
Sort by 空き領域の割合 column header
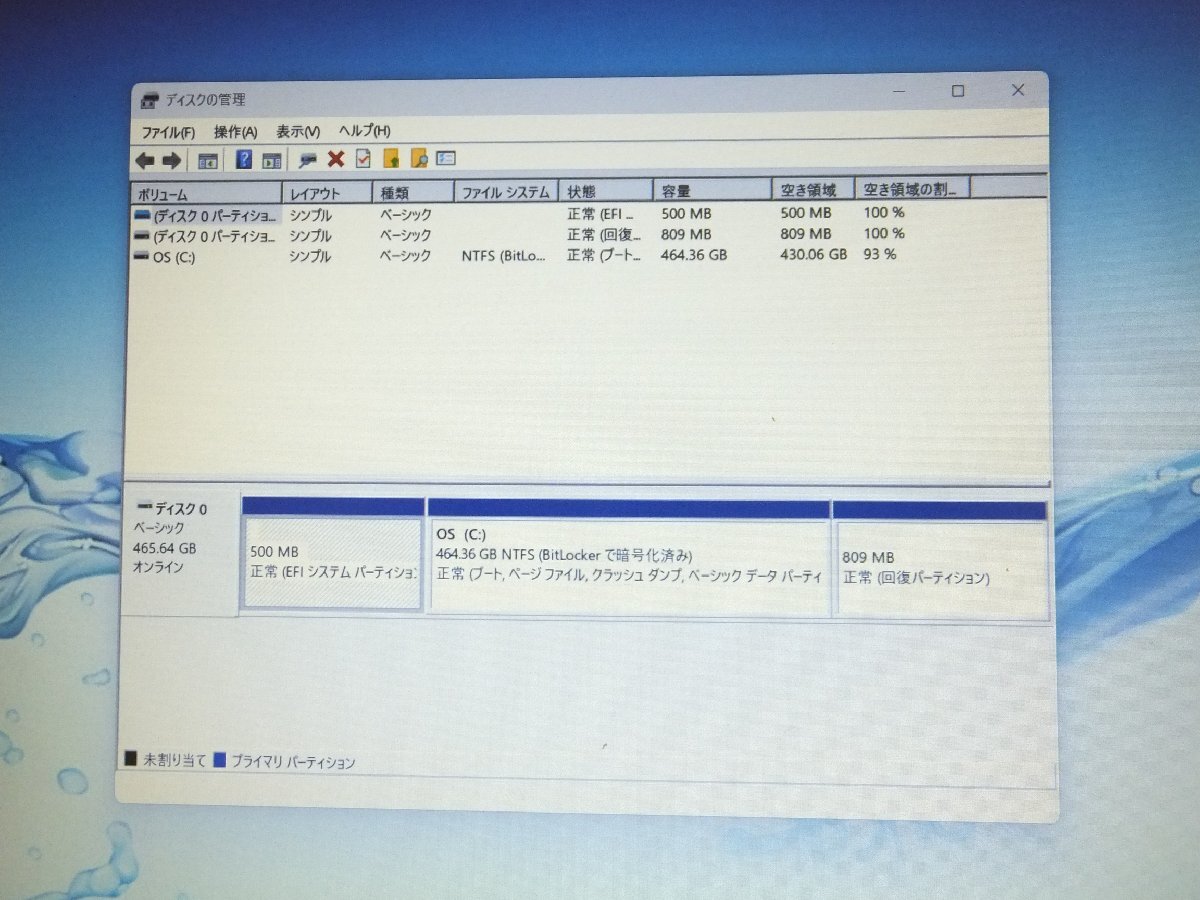(913, 188)
